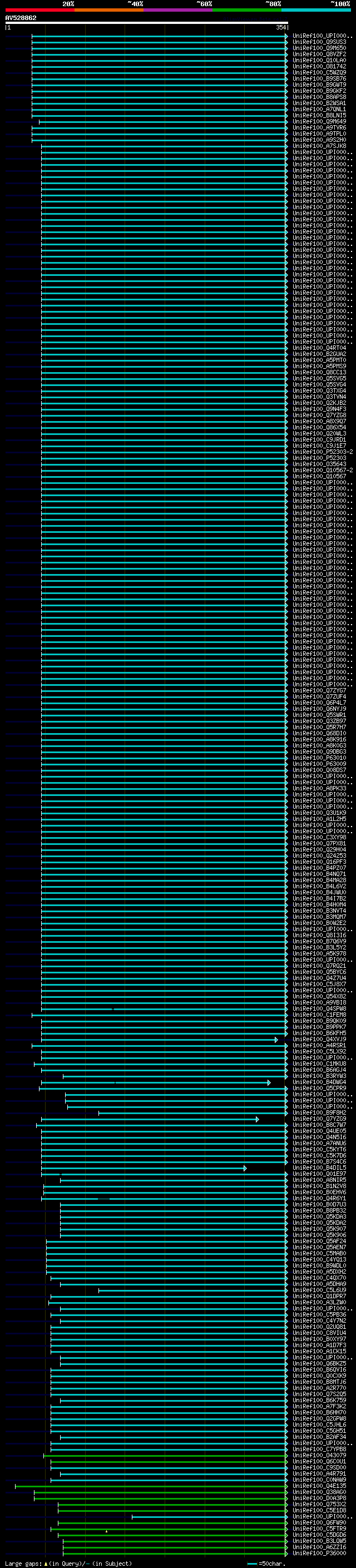
Task: Select hit label UniRef100_A4R791
Action: pos(319,1473)
